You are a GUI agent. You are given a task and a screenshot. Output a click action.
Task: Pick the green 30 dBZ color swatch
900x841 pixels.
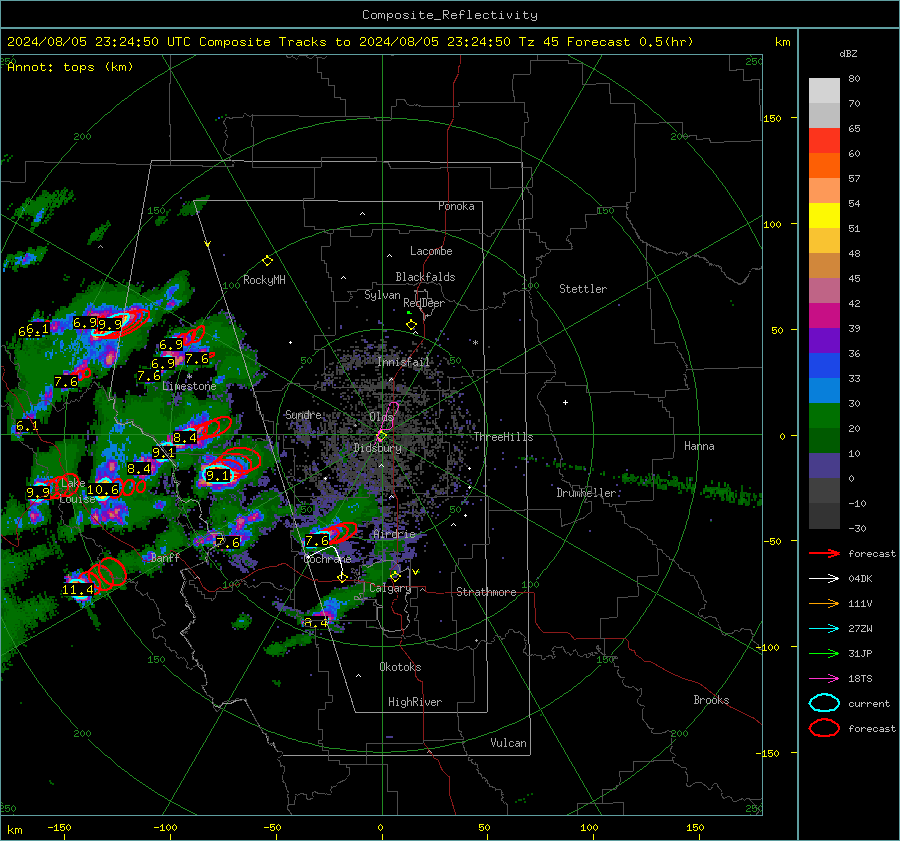pos(824,416)
